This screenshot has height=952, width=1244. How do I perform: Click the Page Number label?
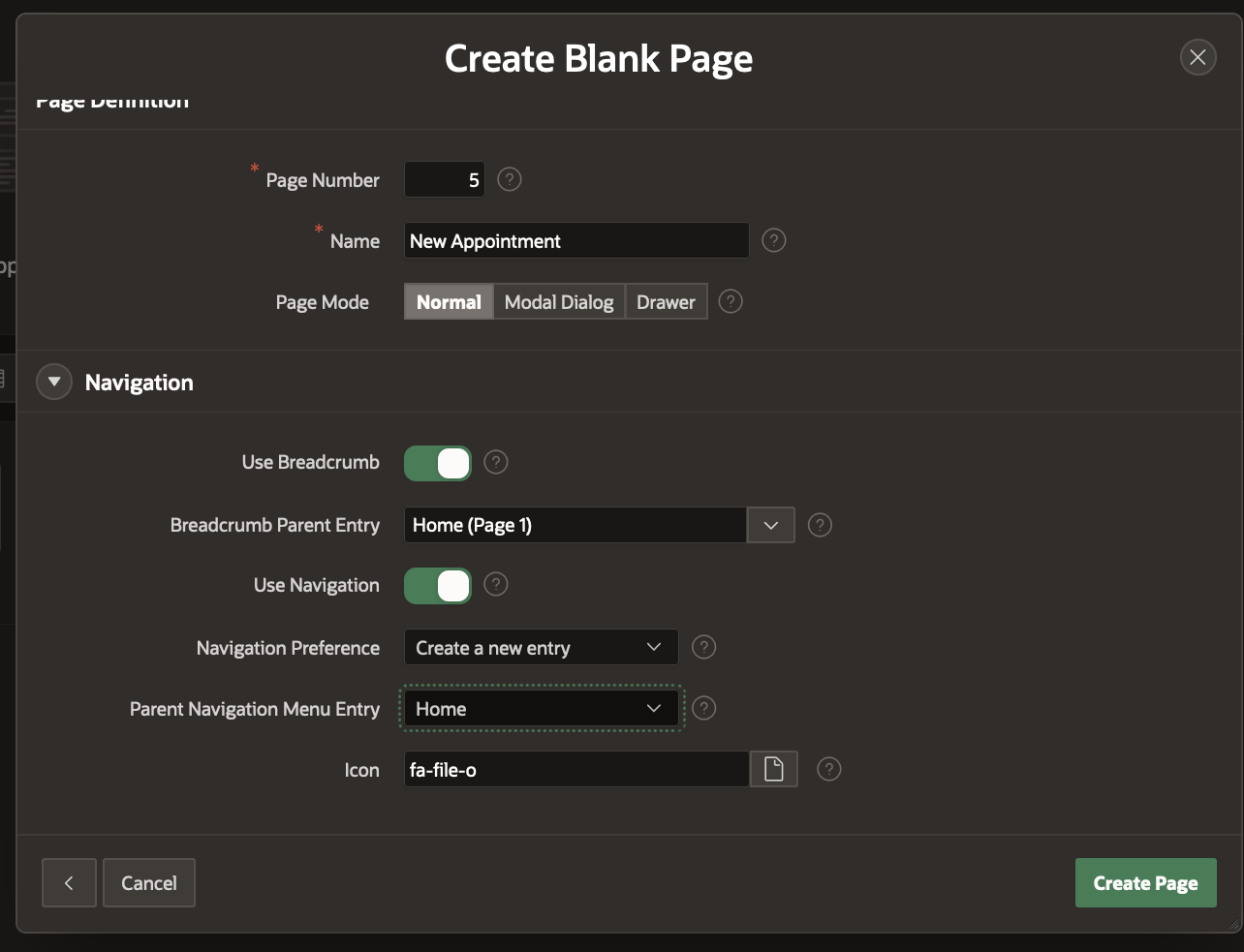tap(323, 180)
